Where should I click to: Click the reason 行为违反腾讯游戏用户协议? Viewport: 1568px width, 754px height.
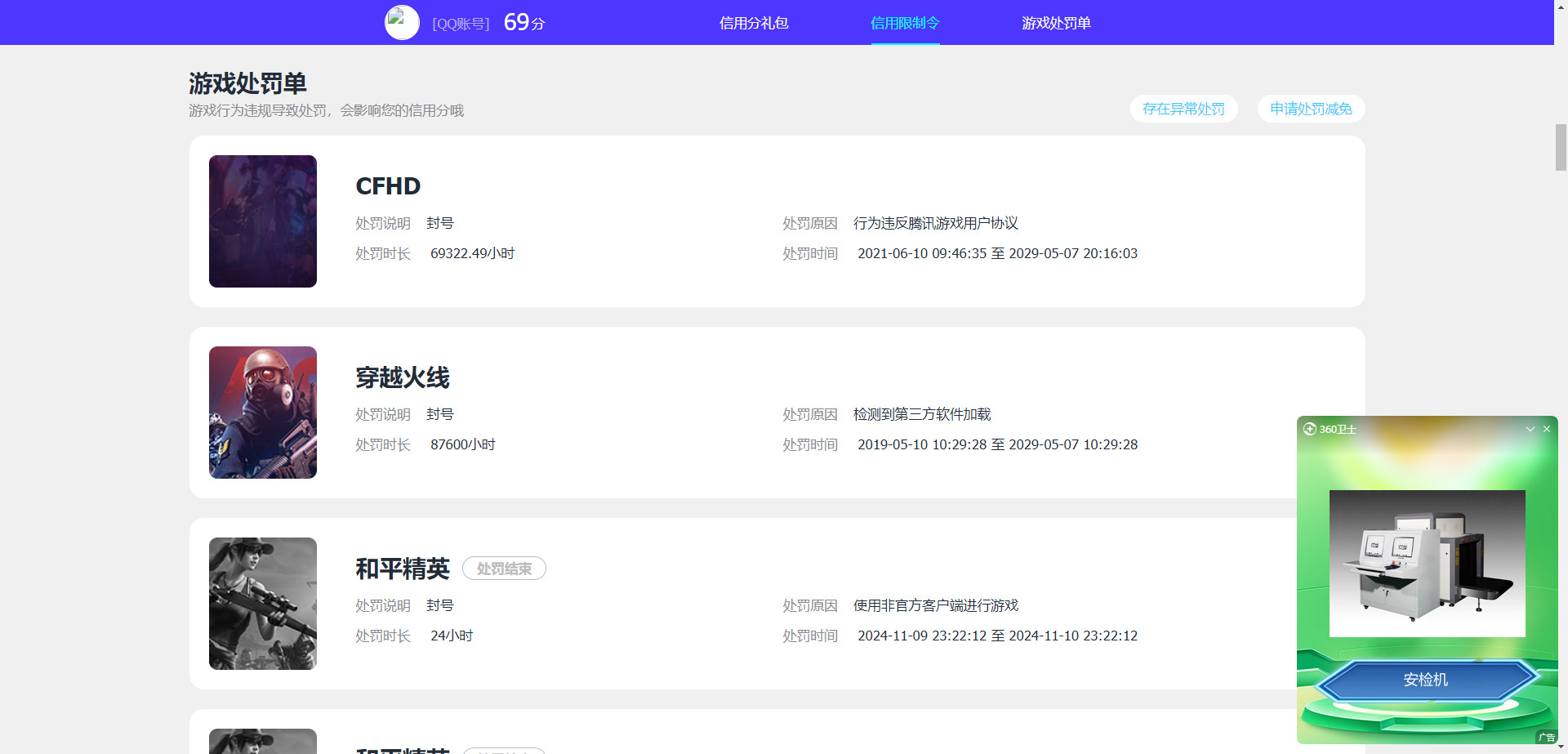click(935, 223)
